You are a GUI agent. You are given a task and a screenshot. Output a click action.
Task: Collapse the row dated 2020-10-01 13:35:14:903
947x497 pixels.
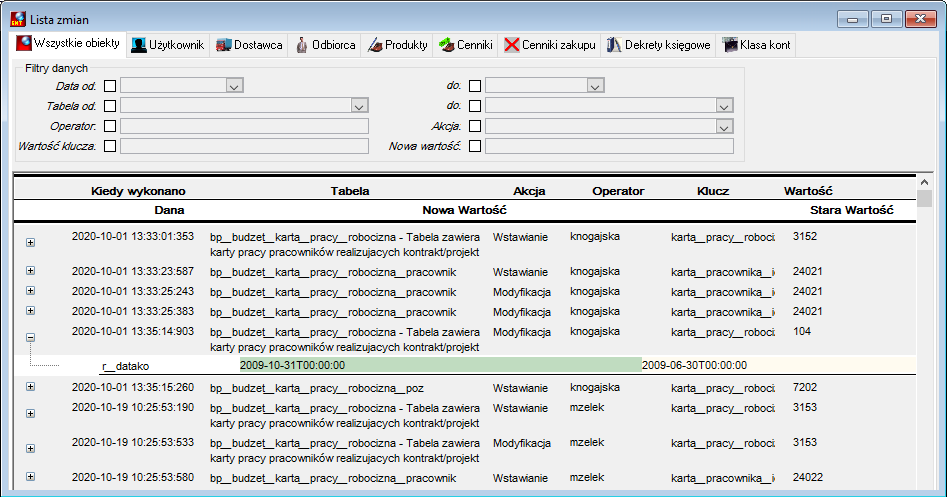coord(30,338)
